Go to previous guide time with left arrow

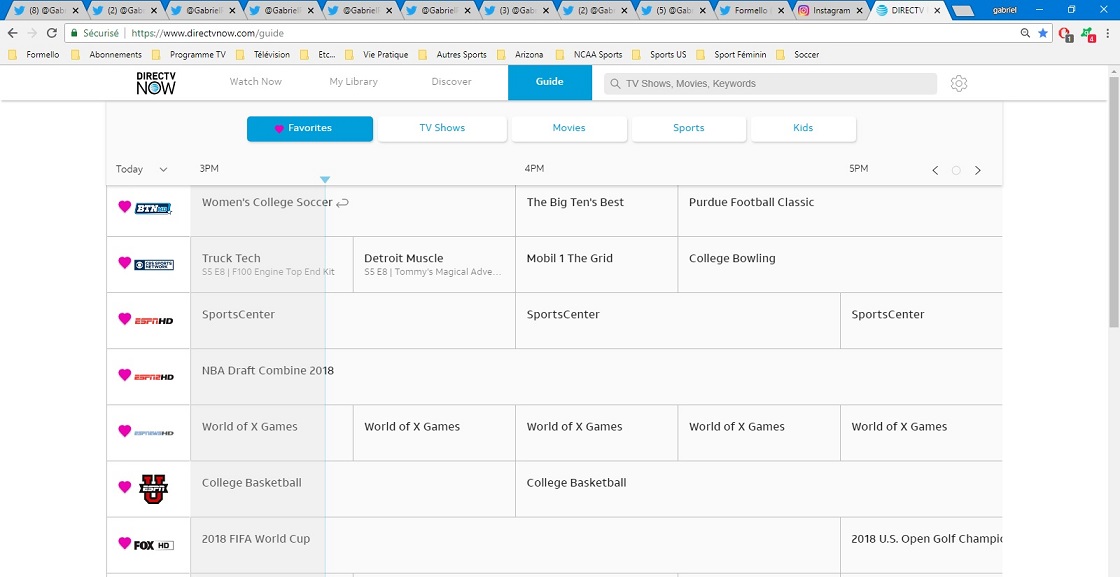(935, 170)
